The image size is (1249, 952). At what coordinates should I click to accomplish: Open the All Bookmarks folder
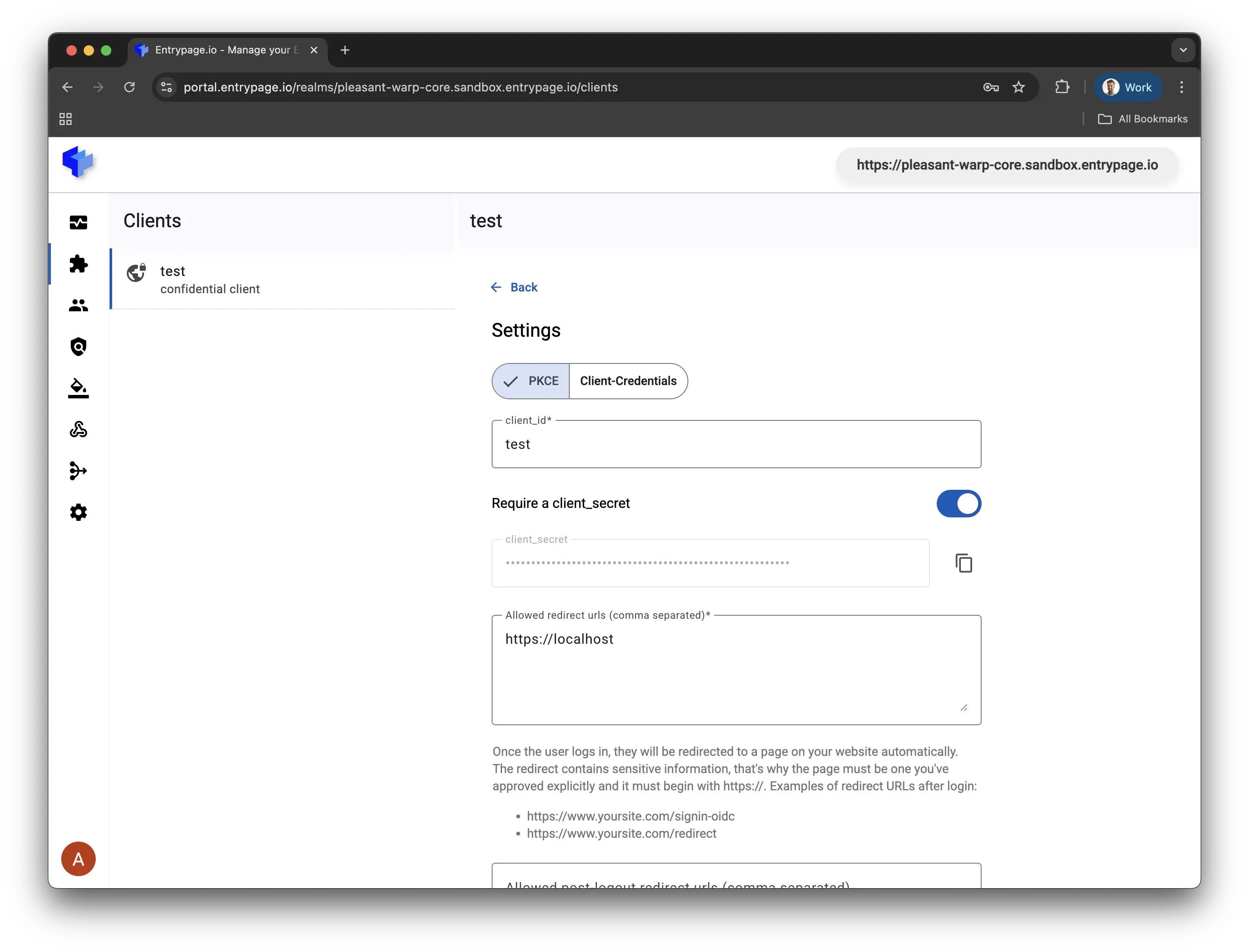[x=1142, y=119]
